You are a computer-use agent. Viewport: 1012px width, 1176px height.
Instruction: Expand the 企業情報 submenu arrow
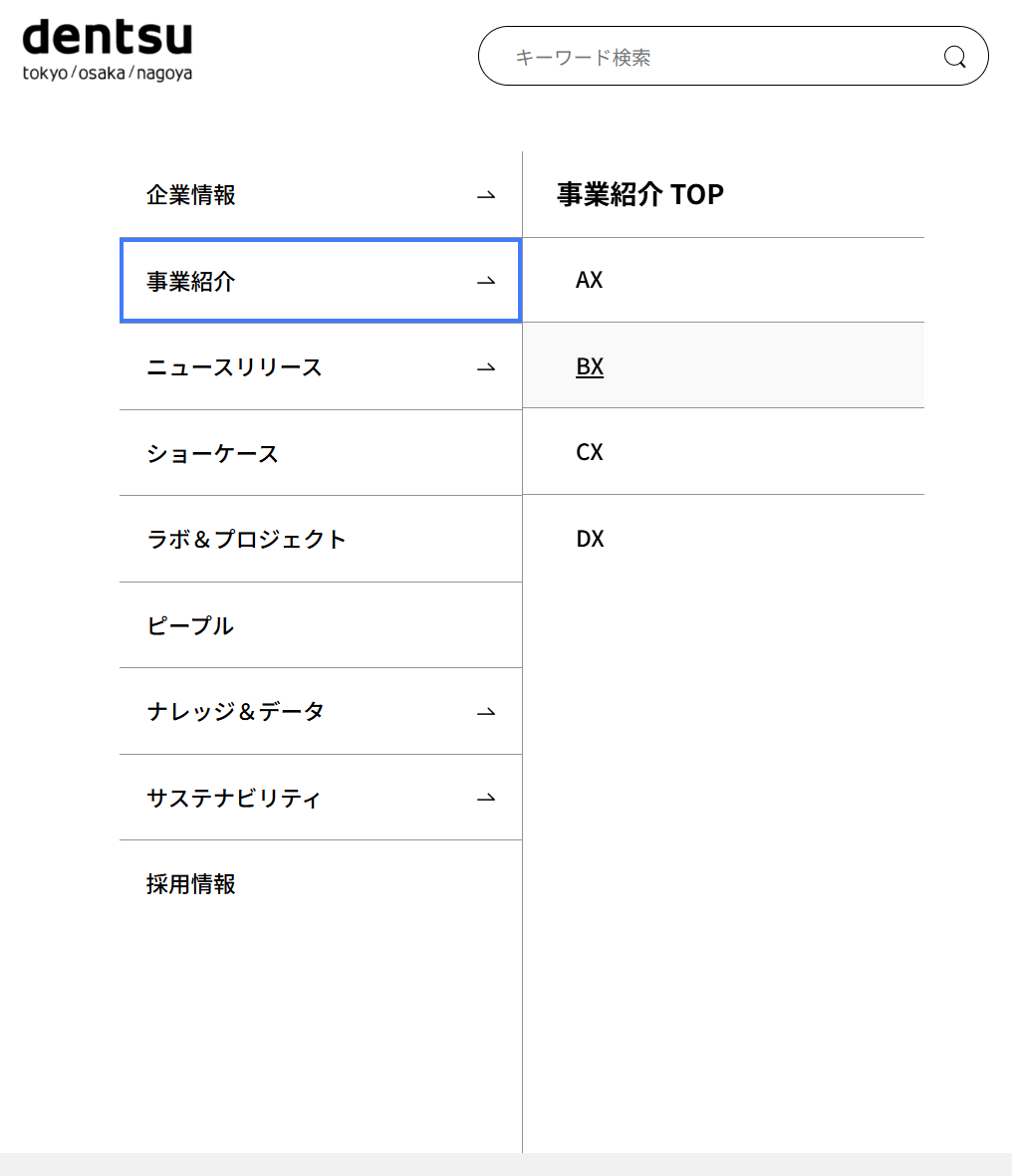pyautogui.click(x=486, y=196)
